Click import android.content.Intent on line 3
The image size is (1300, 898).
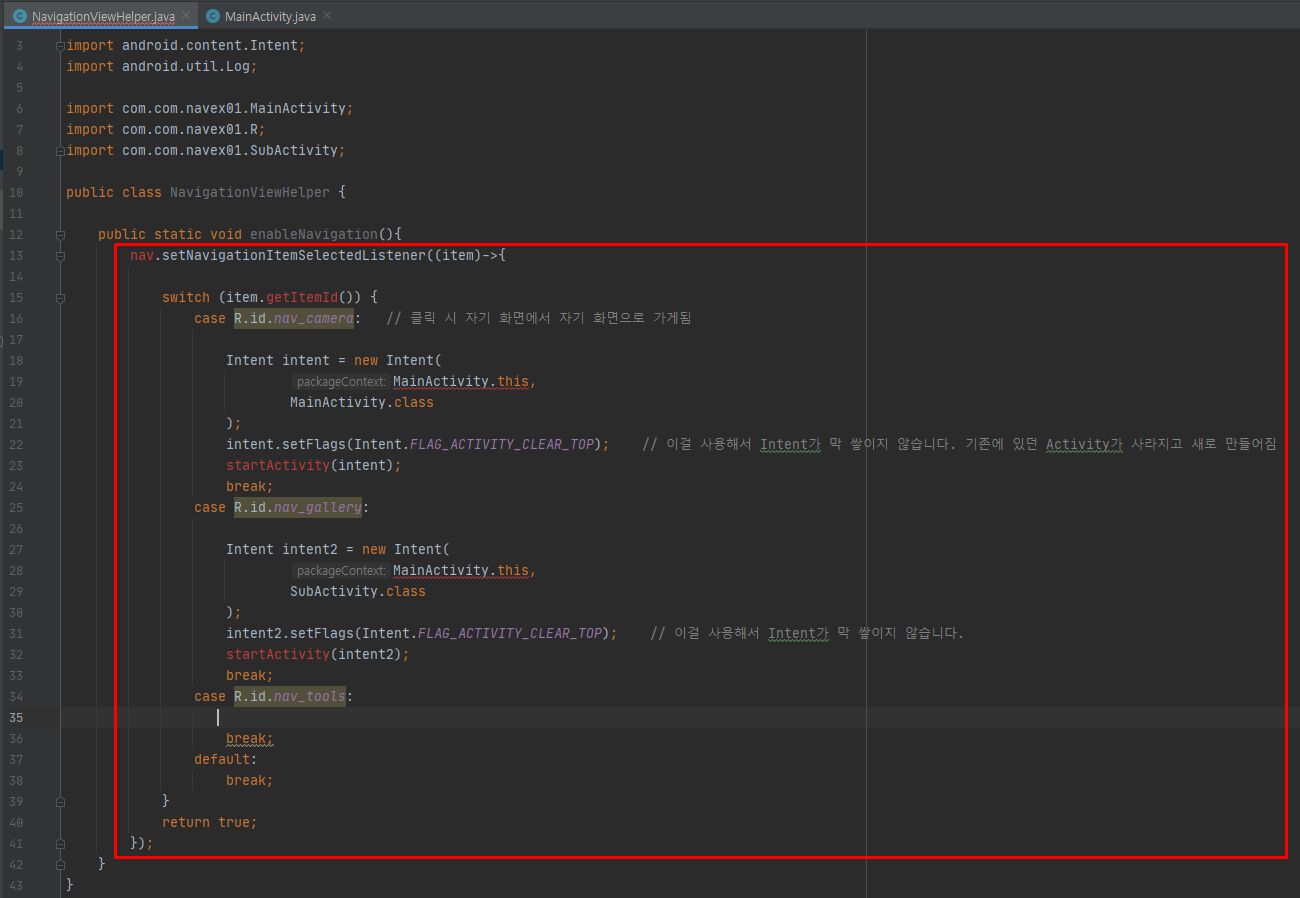(186, 46)
